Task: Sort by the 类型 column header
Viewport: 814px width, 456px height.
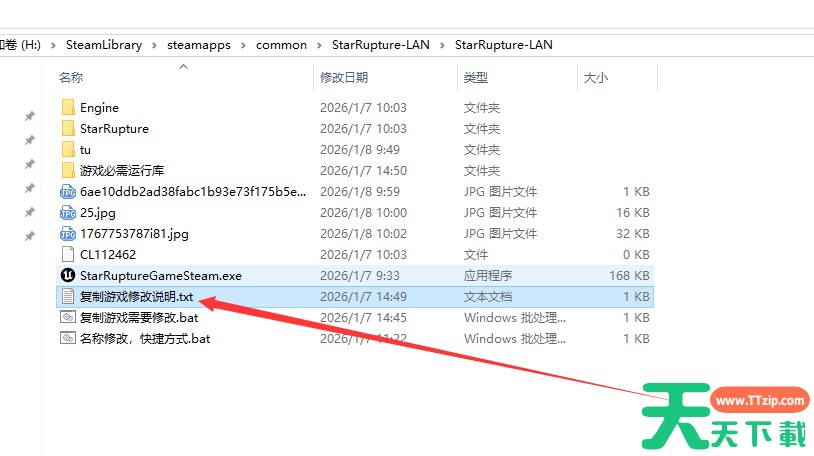Action: pyautogui.click(x=476, y=77)
